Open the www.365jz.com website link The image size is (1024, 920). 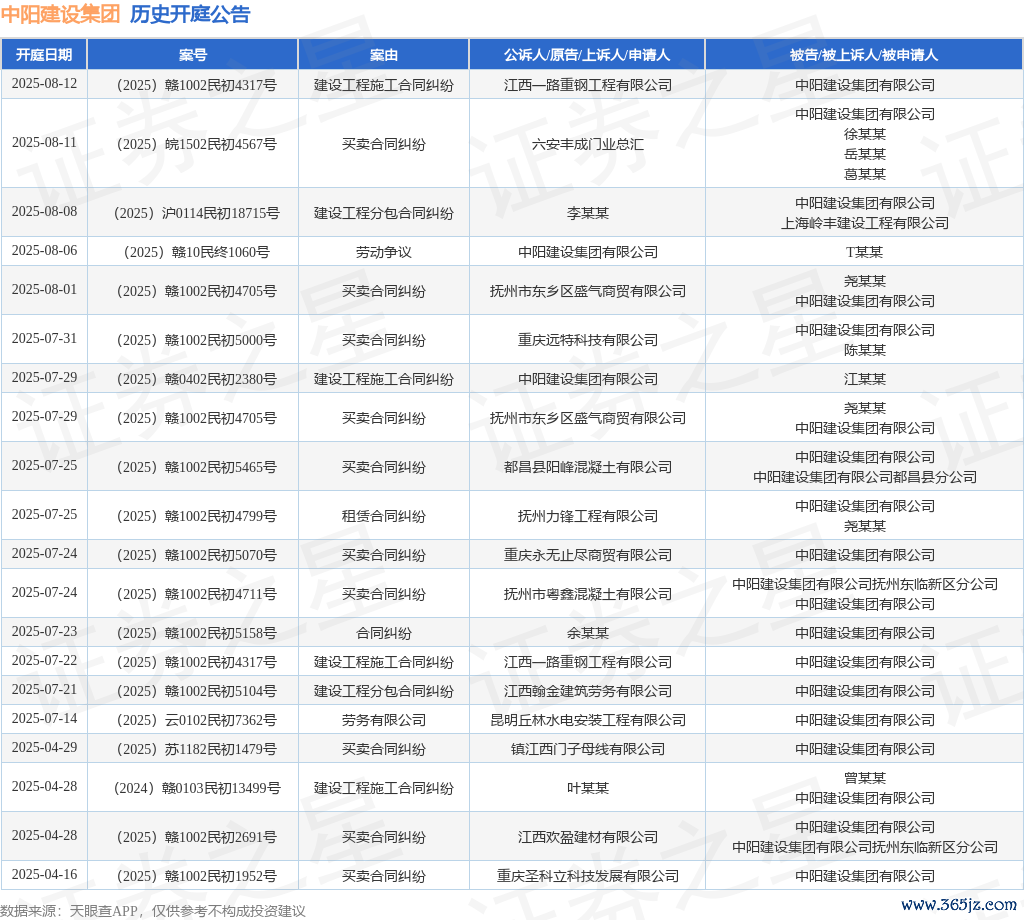958,905
